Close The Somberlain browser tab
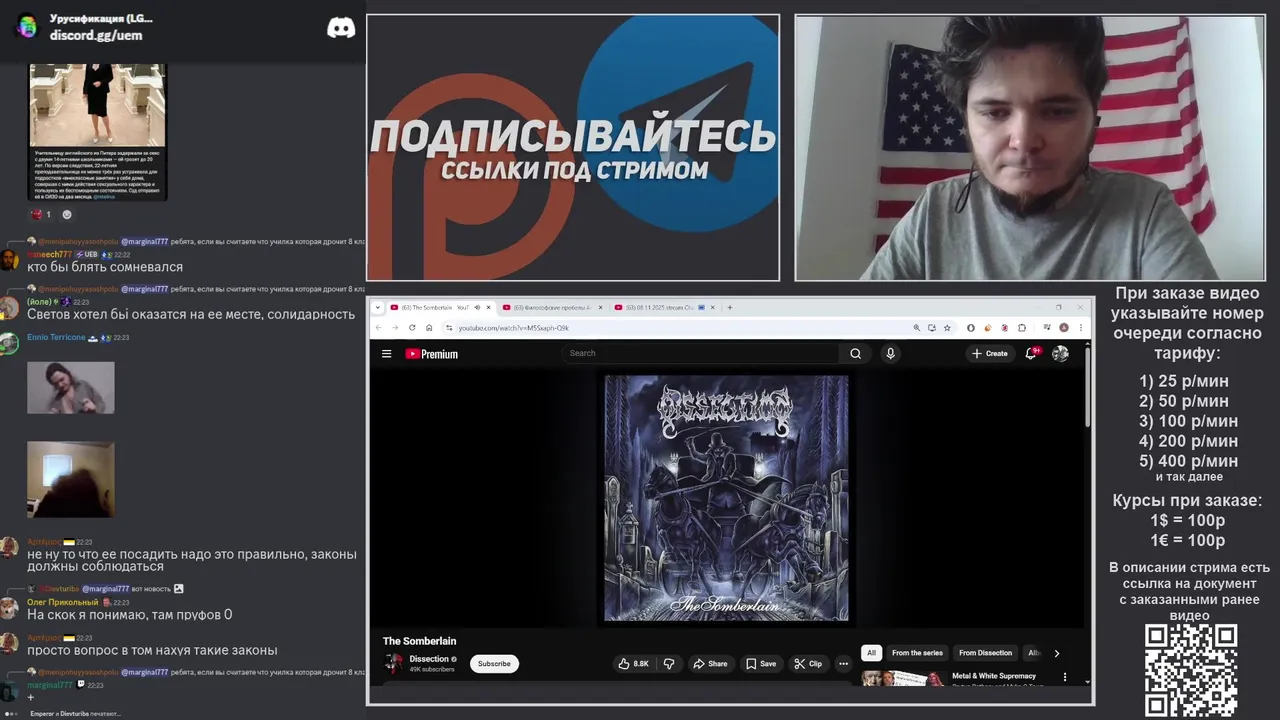 (490, 307)
